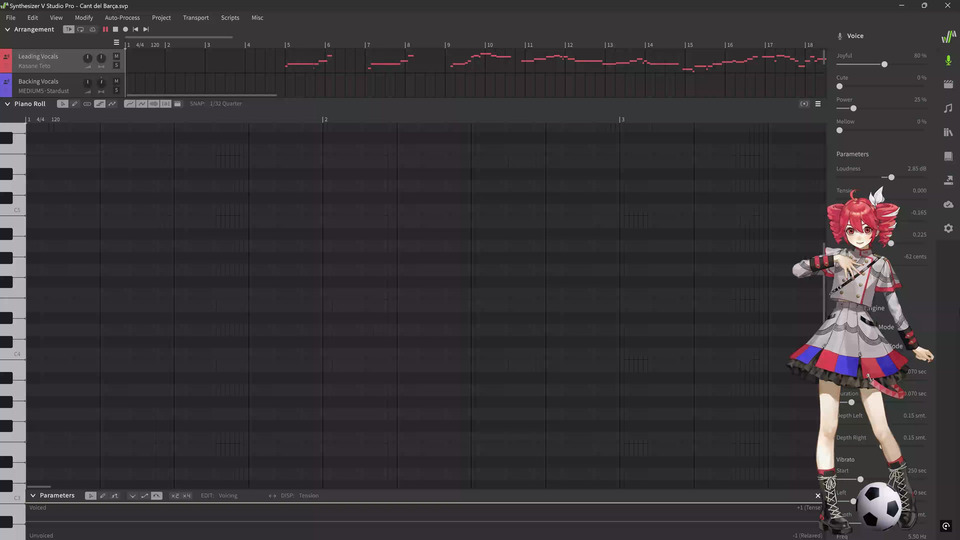Screen dimensions: 960x540
Task: Mute the Leading Vocals track
Action: [116, 56]
